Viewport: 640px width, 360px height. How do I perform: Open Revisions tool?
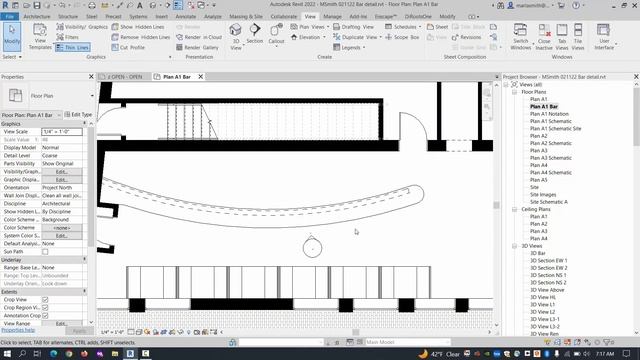coord(467,37)
